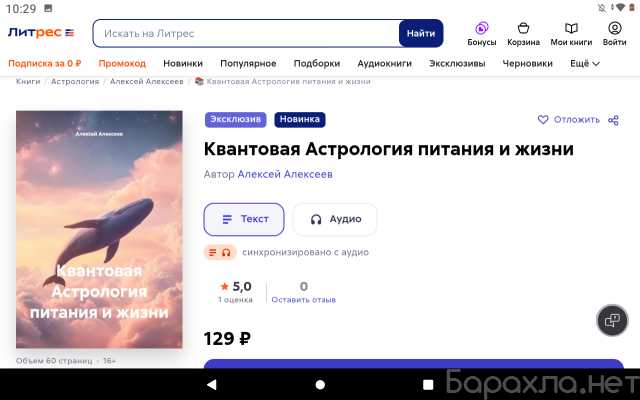Tap the Android home circle button

coord(320,384)
